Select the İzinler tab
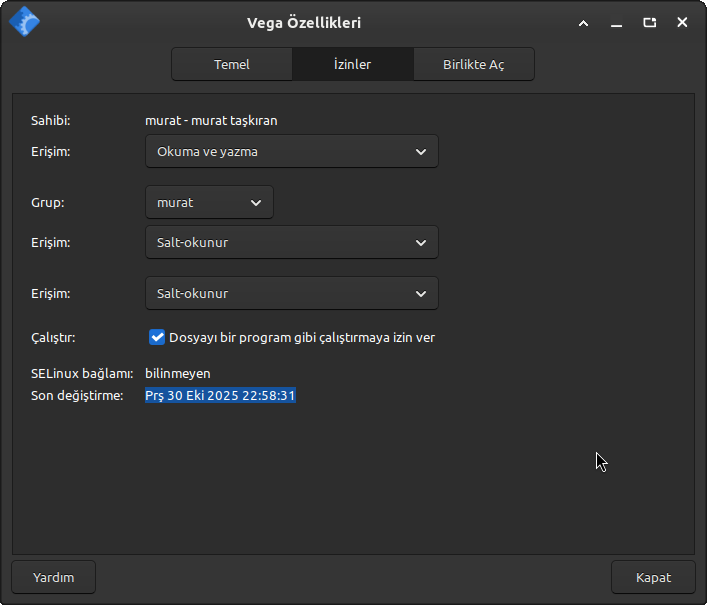Image resolution: width=707 pixels, height=605 pixels. [352, 64]
